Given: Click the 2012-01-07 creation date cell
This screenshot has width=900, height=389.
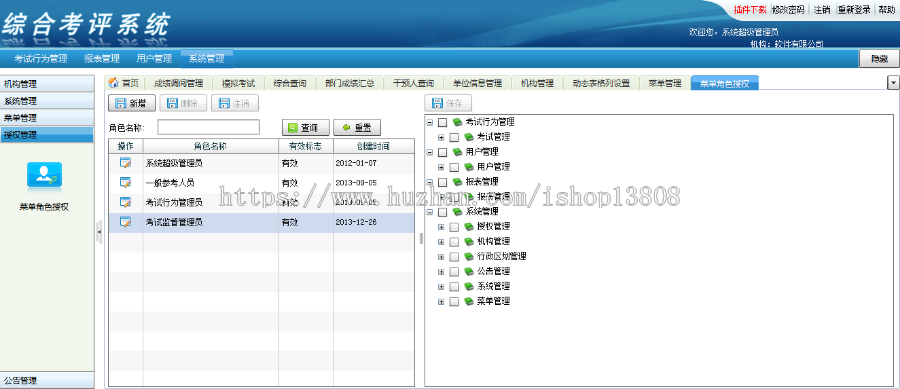Looking at the screenshot, I should pos(374,163).
